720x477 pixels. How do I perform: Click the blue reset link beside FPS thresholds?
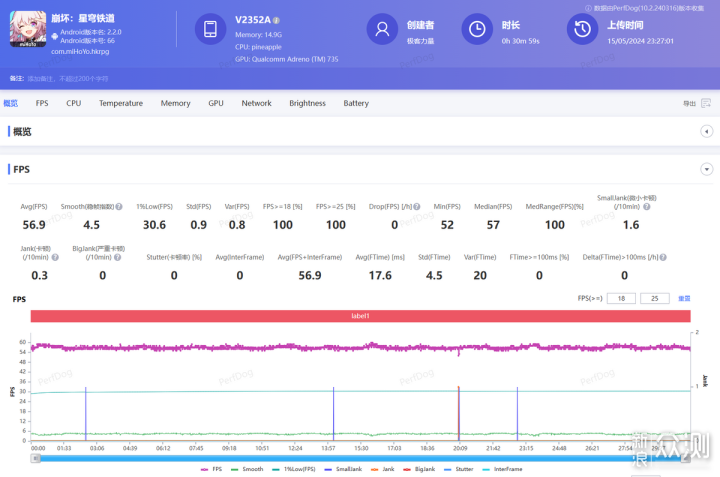point(685,298)
